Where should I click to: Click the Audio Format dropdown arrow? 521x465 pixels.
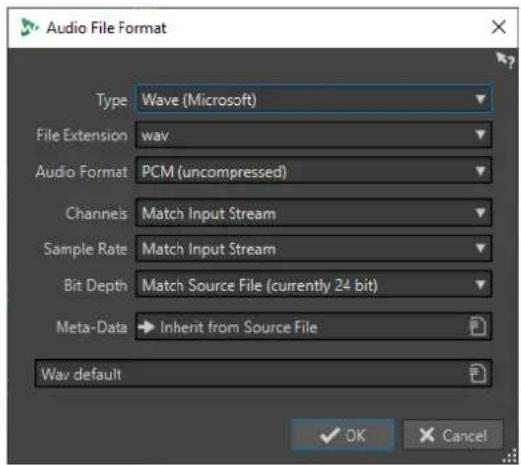tap(480, 171)
